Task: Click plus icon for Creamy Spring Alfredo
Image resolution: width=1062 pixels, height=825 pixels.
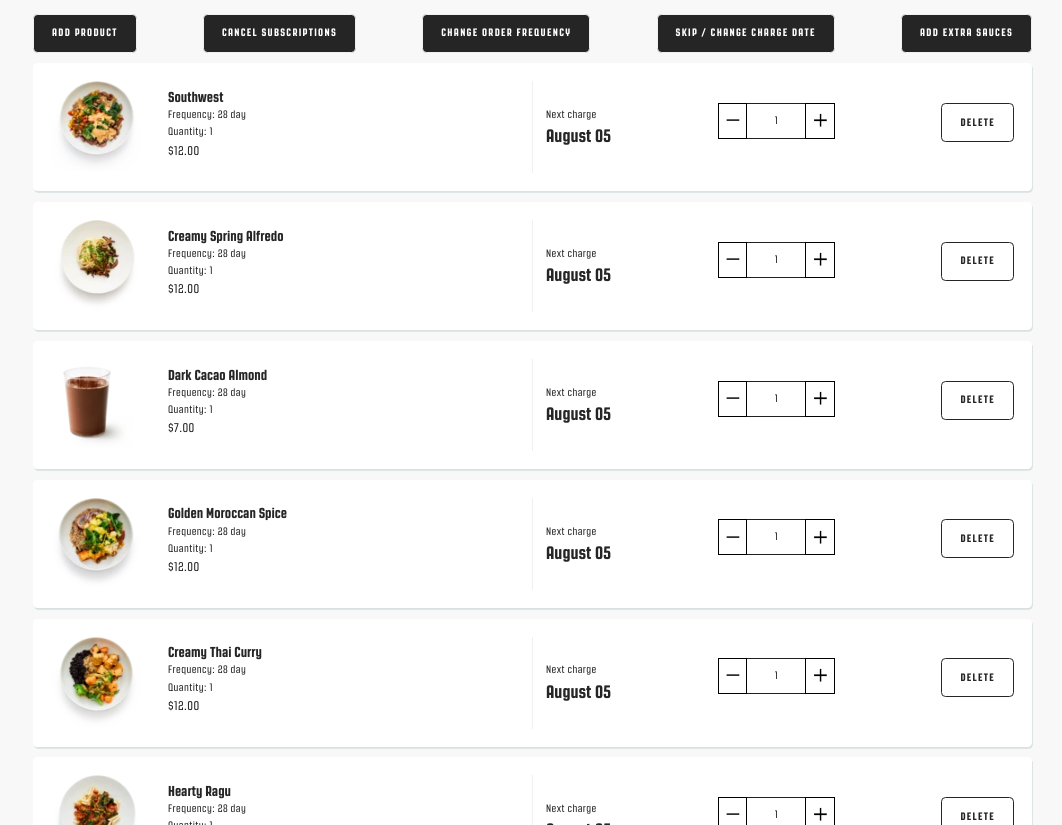Action: 820,259
